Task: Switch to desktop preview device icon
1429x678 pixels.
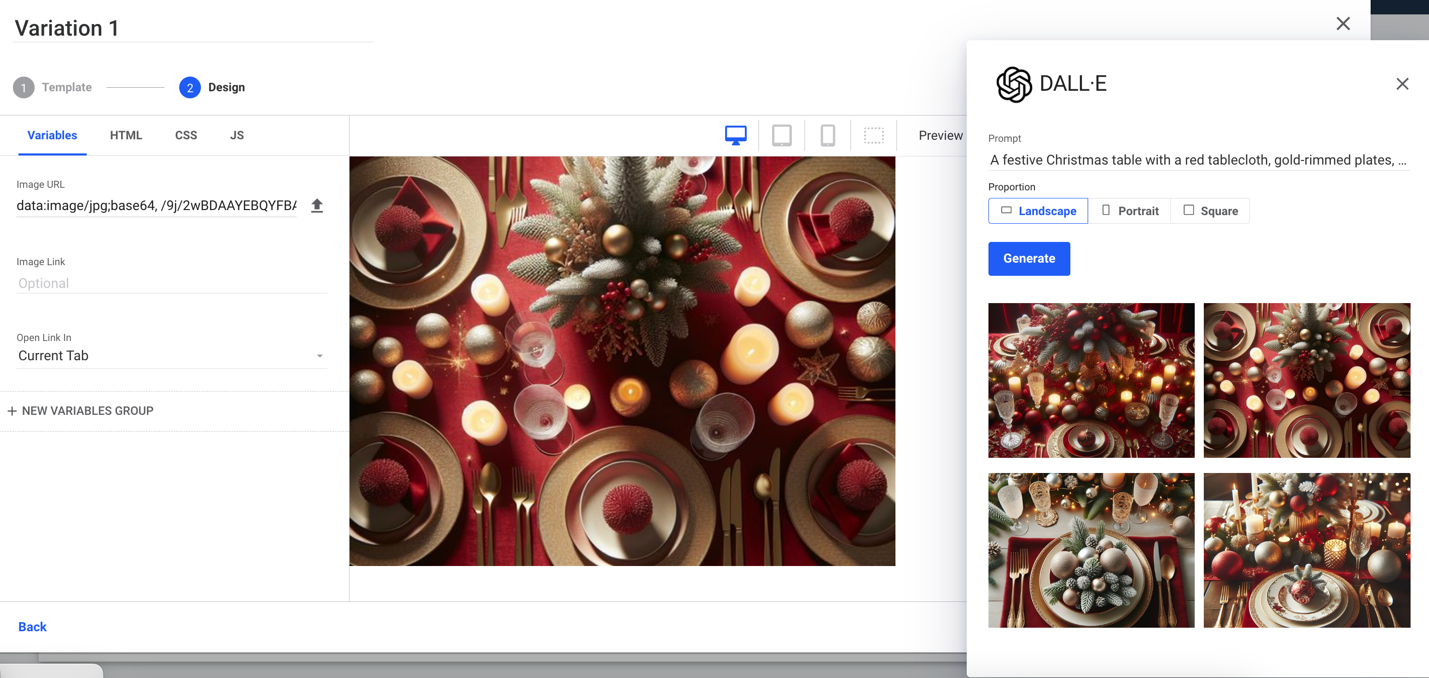Action: click(736, 136)
